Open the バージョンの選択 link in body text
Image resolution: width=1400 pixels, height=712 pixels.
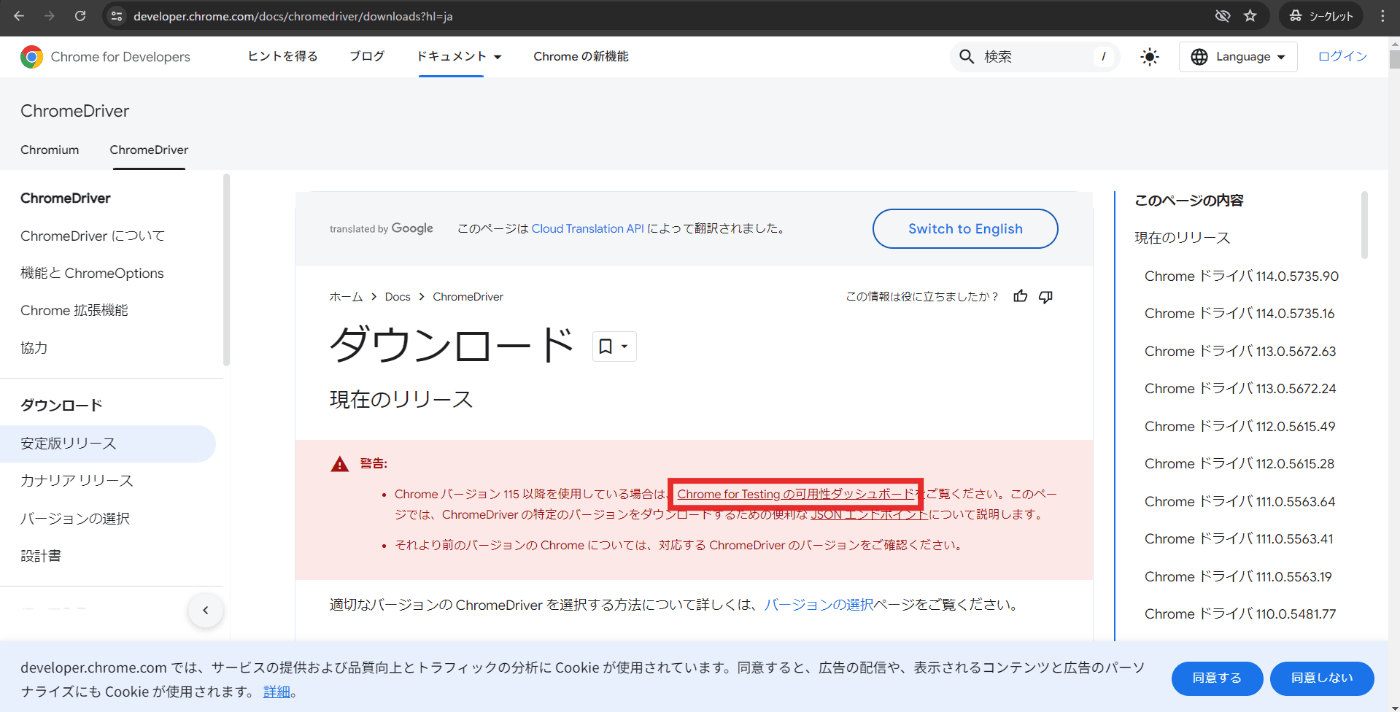tap(819, 605)
